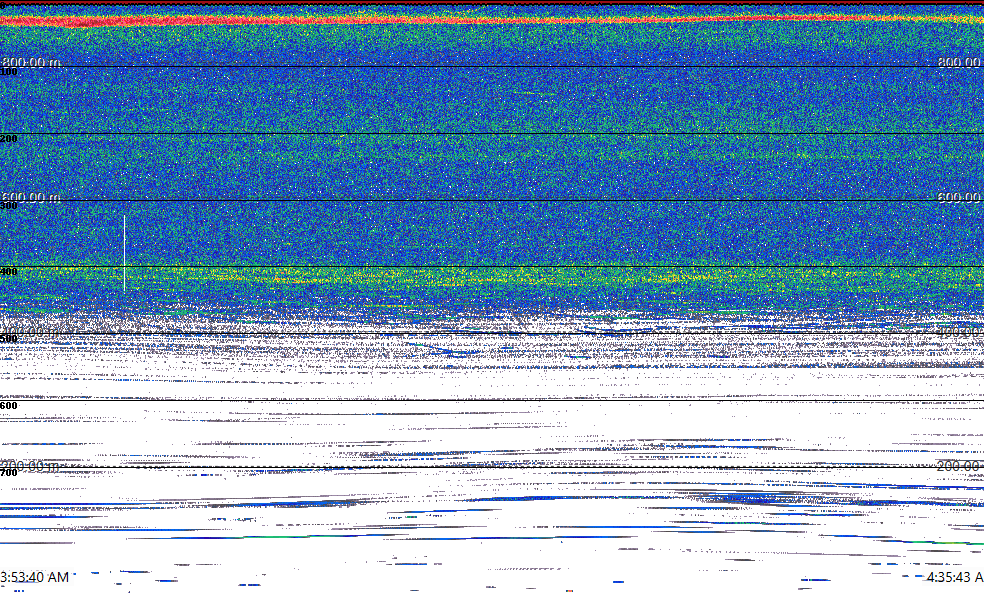Click the bold 600 depth label
Viewport: 984px width, 594px height.
tap(9, 406)
